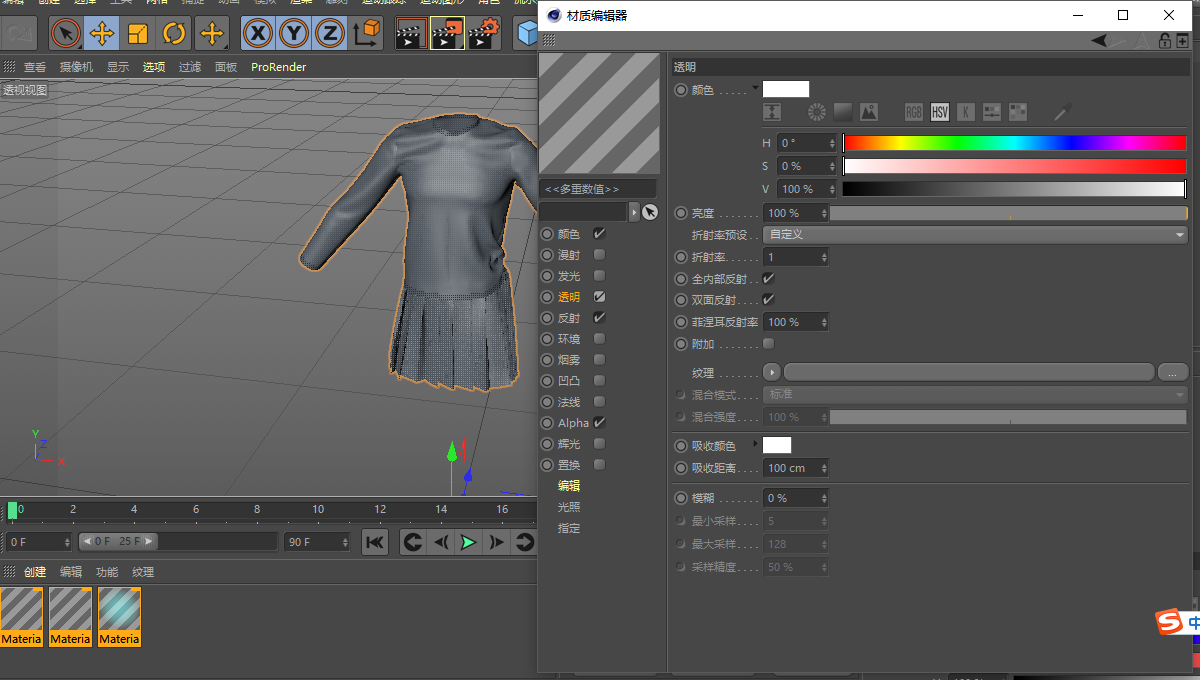Click the 菲涅耳反射率 stepper arrows
The width and height of the screenshot is (1200, 680).
tap(824, 322)
